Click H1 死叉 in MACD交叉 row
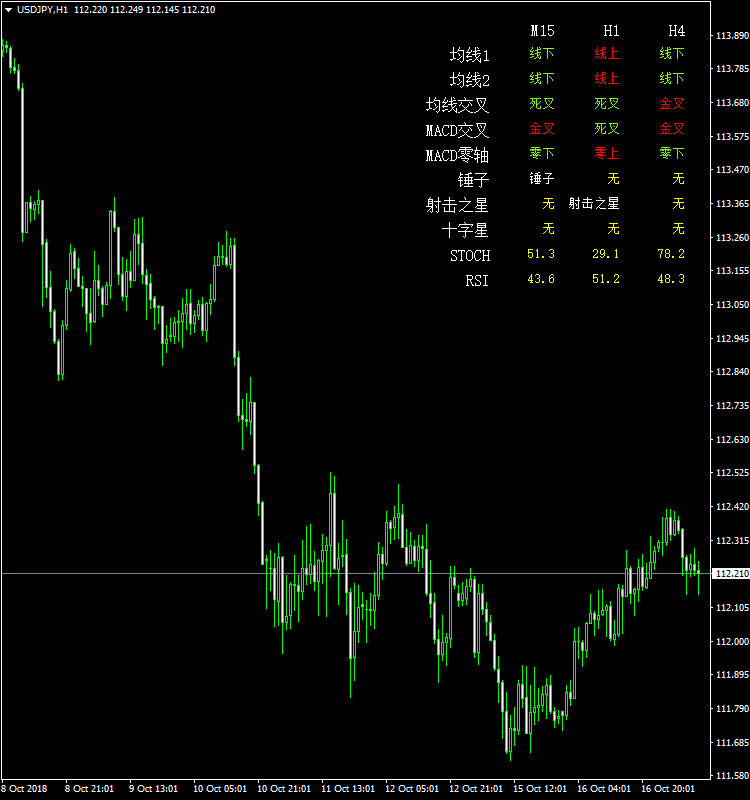750x800 pixels. point(607,128)
